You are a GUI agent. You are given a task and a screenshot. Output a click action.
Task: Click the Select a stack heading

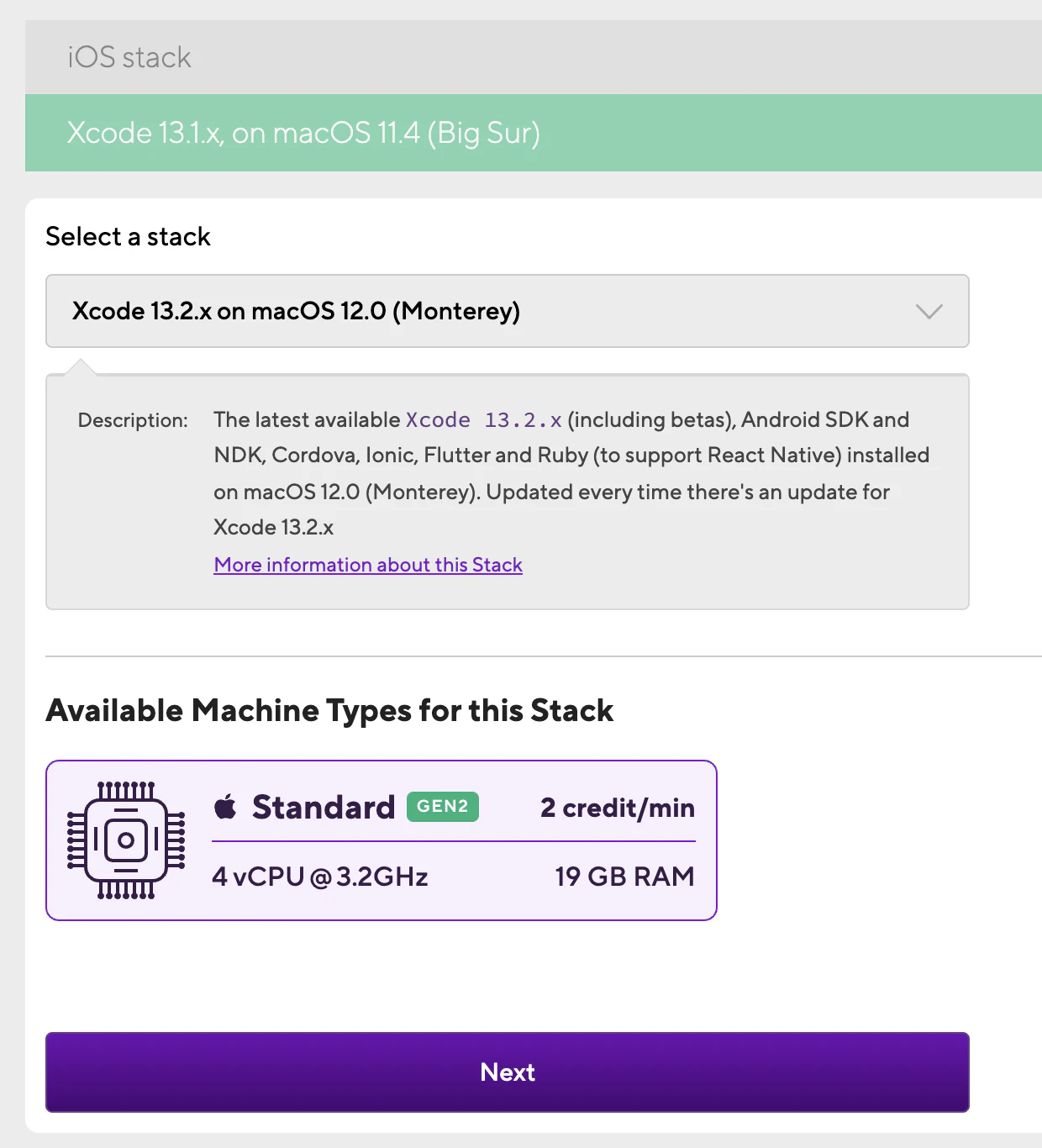[128, 237]
